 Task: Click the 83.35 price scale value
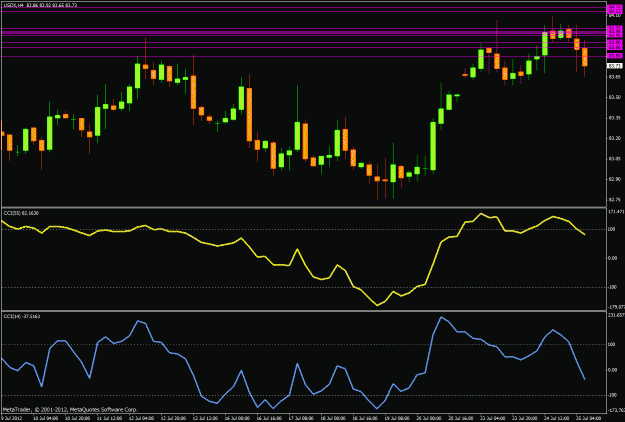(x=614, y=118)
